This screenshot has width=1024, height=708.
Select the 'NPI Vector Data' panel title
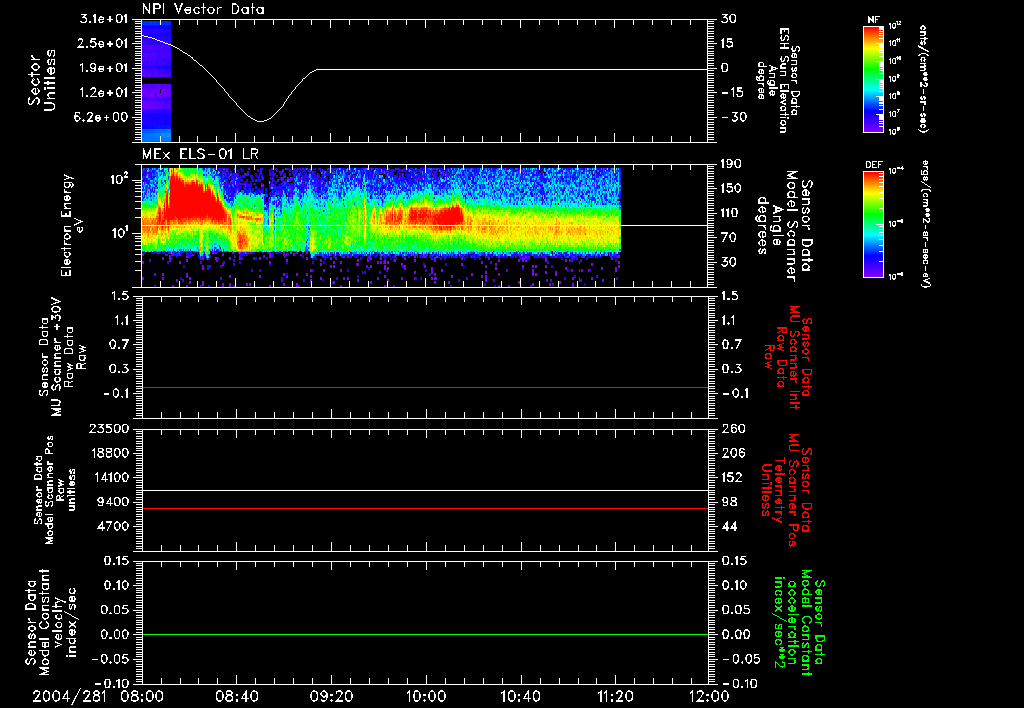(x=203, y=9)
